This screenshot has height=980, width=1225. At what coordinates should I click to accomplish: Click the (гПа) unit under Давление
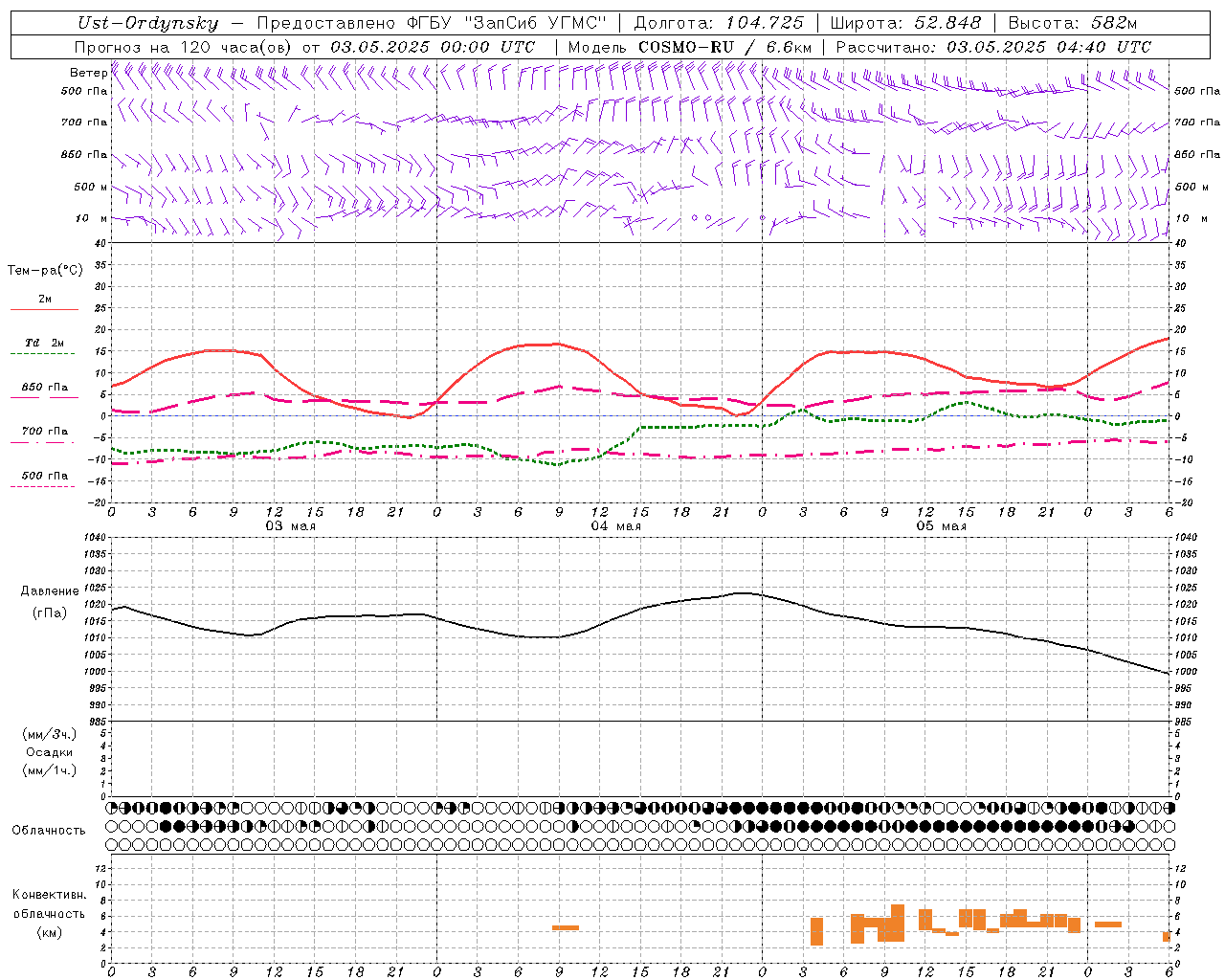pos(50,613)
